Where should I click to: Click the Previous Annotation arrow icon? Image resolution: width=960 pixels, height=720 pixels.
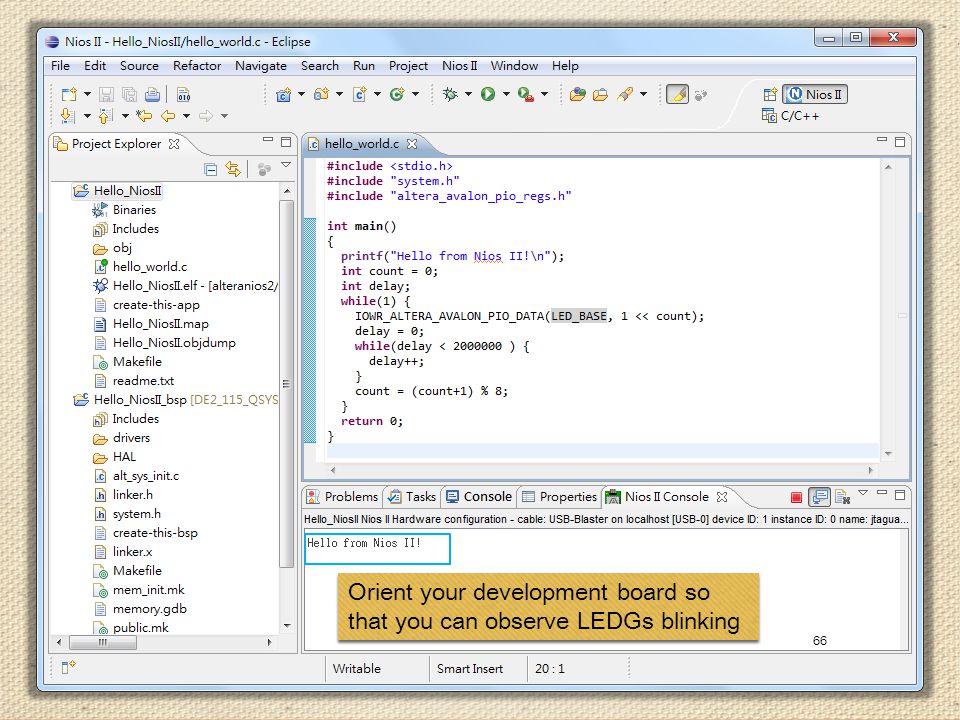[106, 115]
